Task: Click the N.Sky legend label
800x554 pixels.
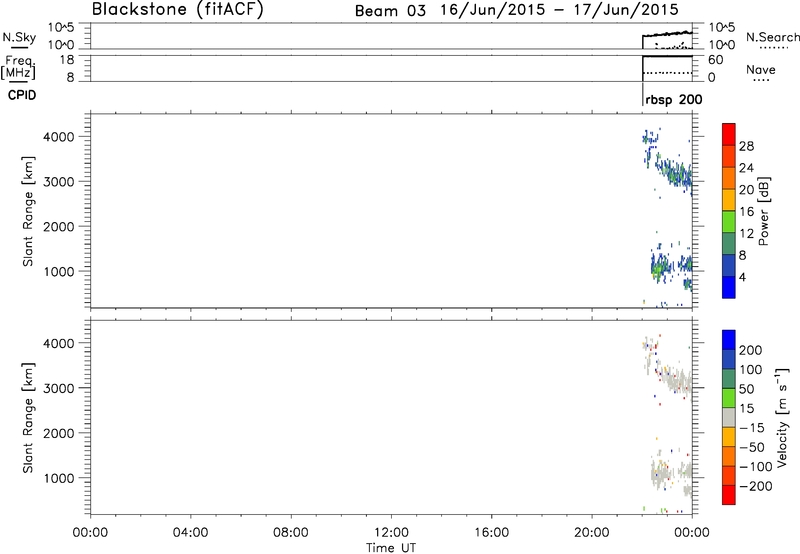Action: (19, 38)
